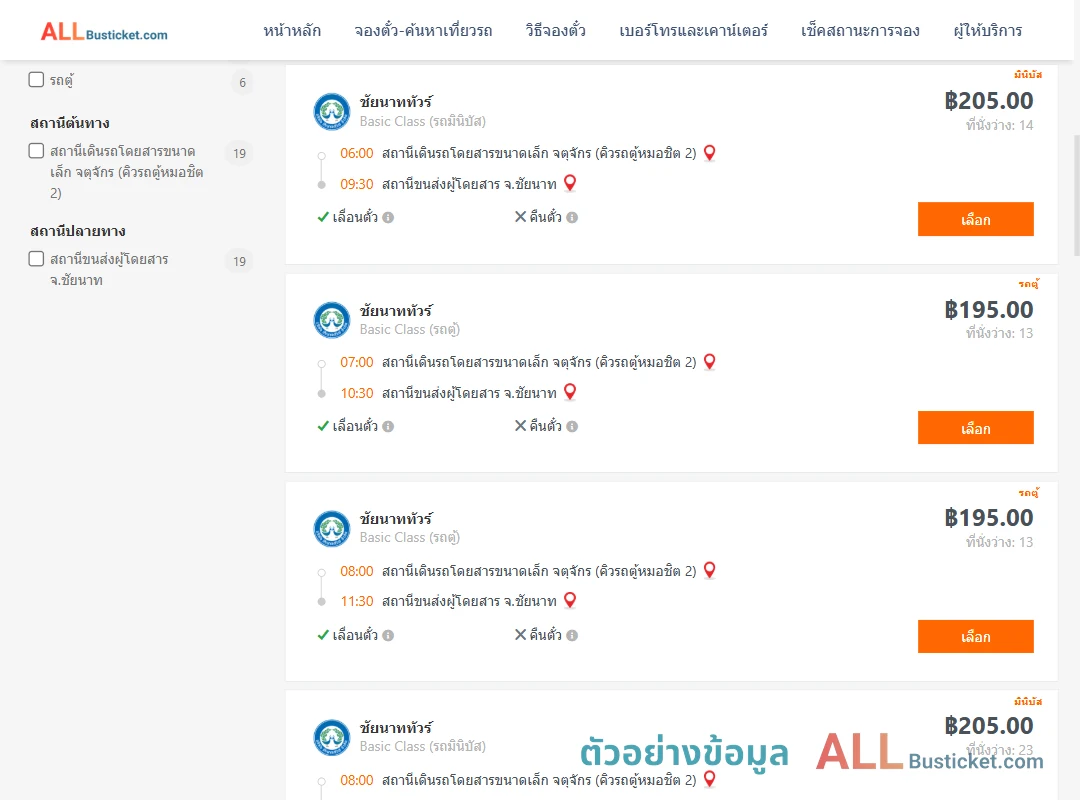1080x800 pixels.
Task: Click X คืนตั๋ว mark on 08:00 trip
Action: click(x=521, y=635)
